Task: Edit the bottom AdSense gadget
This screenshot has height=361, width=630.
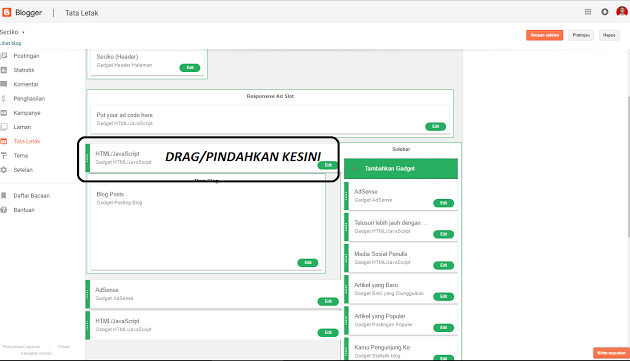Action: (x=328, y=301)
